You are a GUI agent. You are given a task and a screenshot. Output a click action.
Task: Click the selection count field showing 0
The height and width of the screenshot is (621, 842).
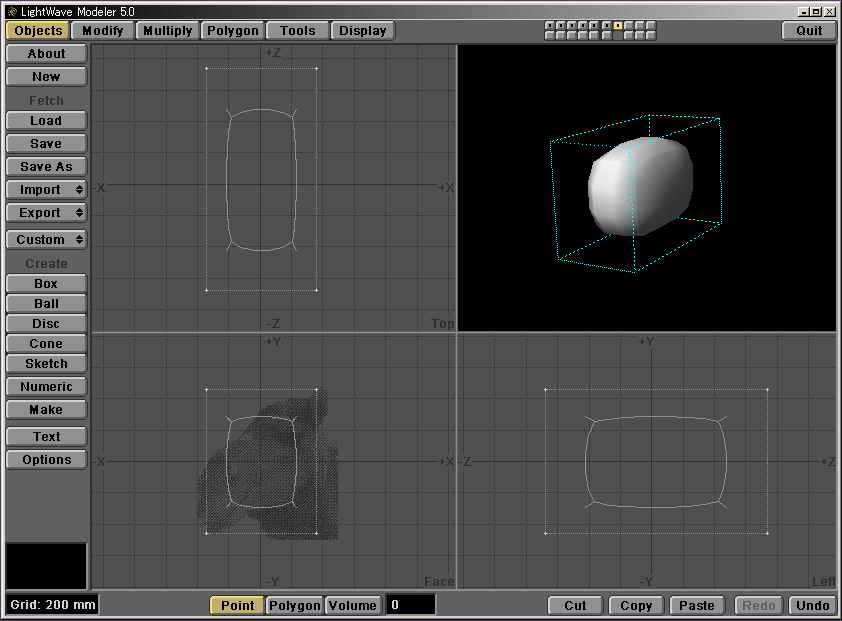410,605
